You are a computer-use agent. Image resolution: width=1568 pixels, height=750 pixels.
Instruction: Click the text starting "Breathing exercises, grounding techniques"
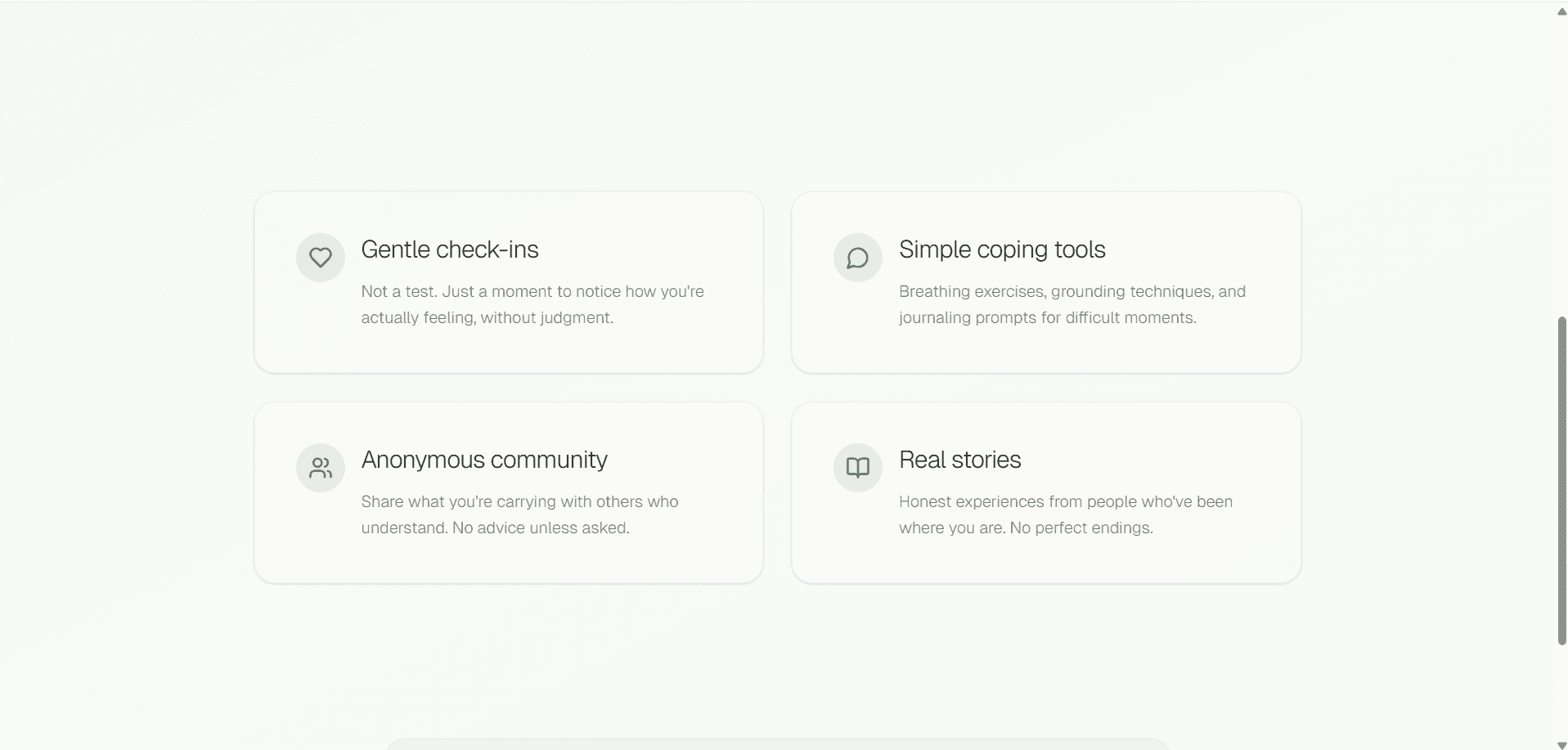click(1072, 304)
